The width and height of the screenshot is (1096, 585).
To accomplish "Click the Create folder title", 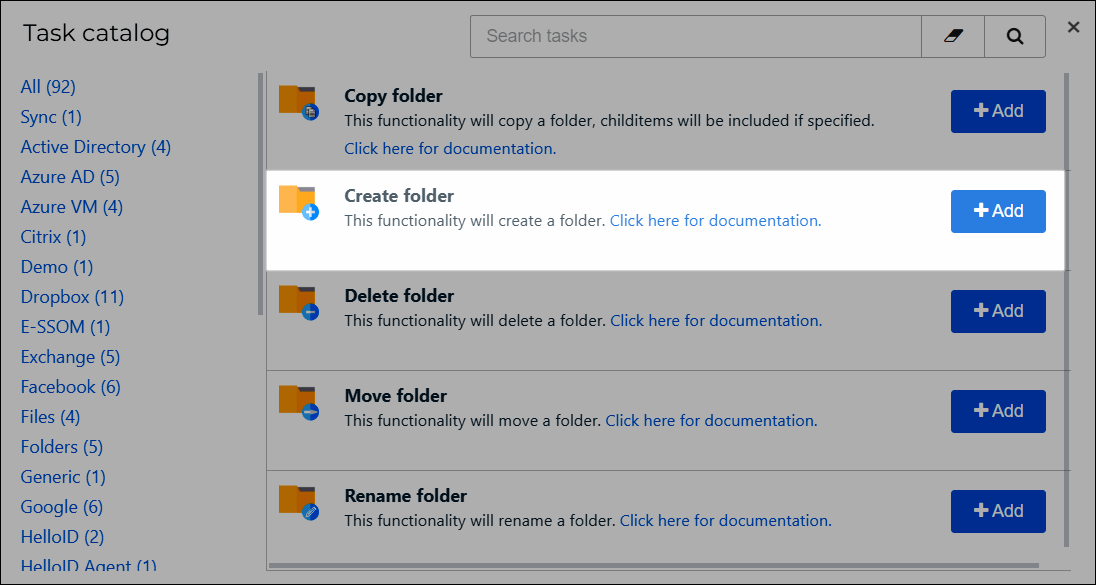I will tap(399, 196).
